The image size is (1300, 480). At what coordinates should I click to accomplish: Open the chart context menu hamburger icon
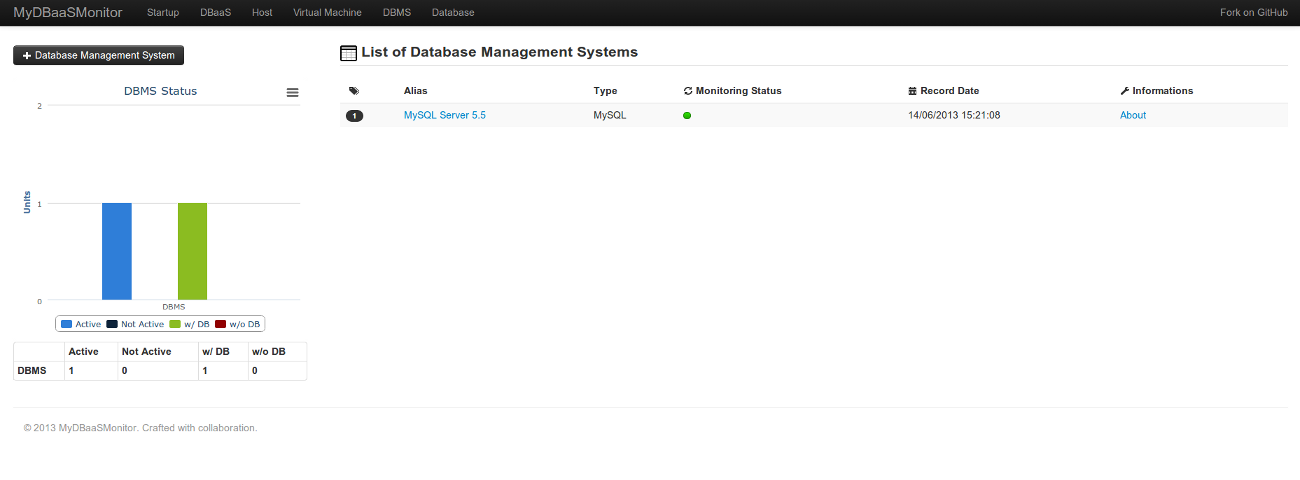[x=292, y=92]
